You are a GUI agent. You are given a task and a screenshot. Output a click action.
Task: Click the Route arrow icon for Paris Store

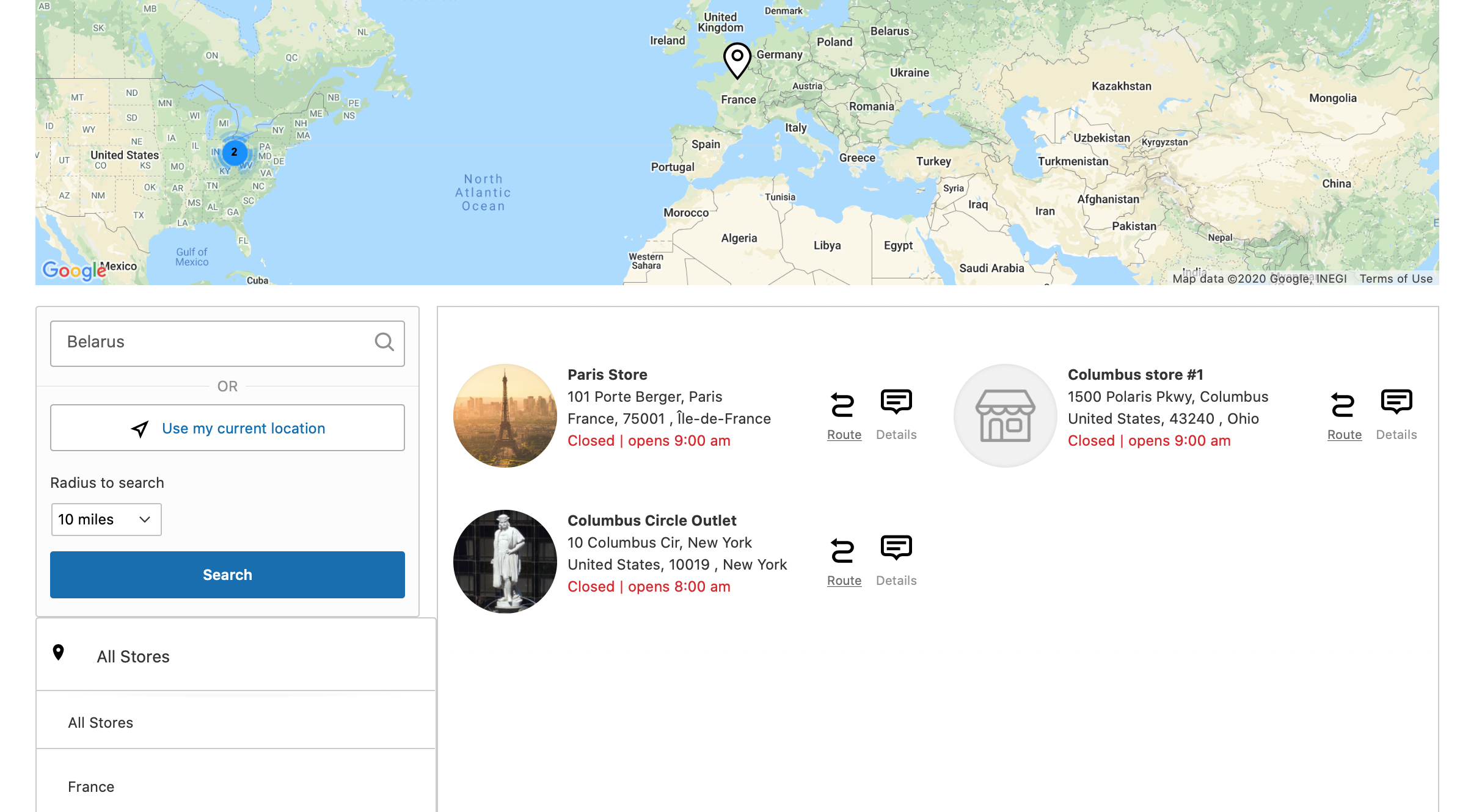pos(843,405)
